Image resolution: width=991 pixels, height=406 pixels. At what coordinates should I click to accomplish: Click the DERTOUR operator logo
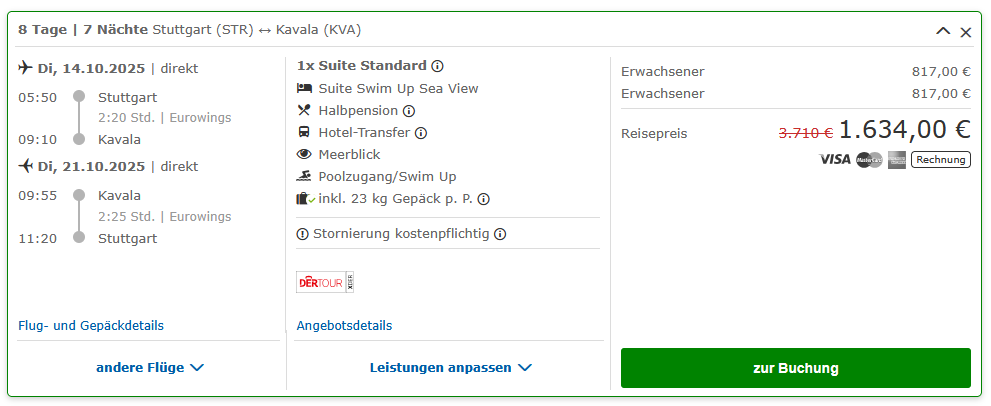(x=325, y=282)
